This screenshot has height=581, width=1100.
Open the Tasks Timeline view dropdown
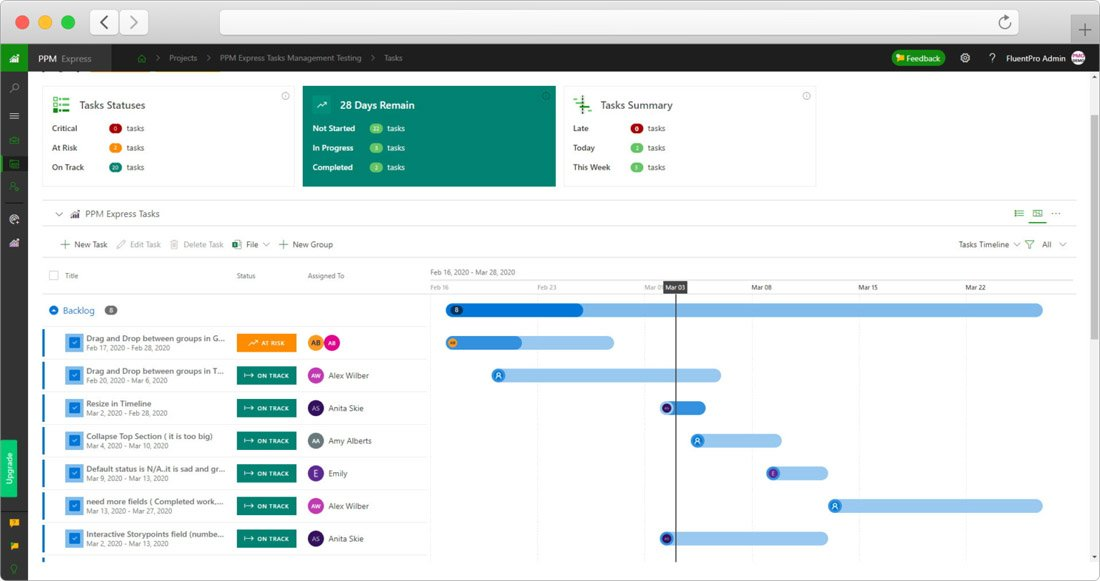[x=989, y=244]
